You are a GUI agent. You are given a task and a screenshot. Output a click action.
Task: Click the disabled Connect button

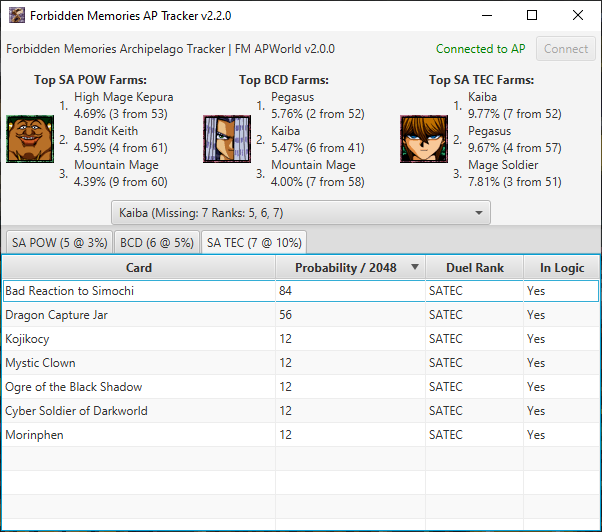pyautogui.click(x=566, y=49)
